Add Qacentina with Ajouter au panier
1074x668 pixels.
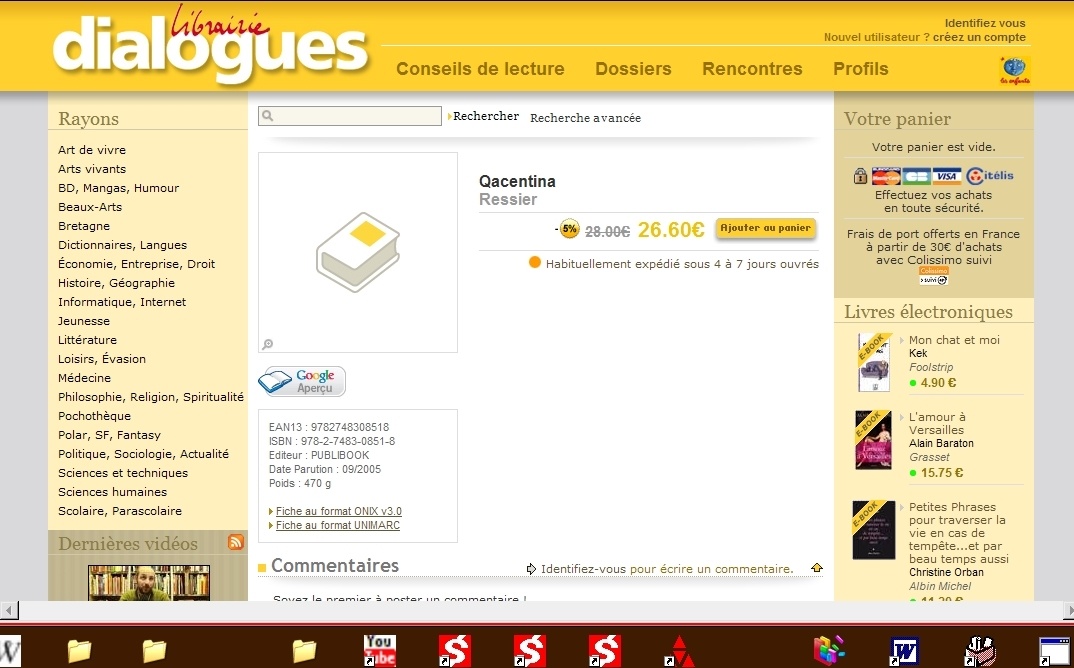pyautogui.click(x=765, y=228)
